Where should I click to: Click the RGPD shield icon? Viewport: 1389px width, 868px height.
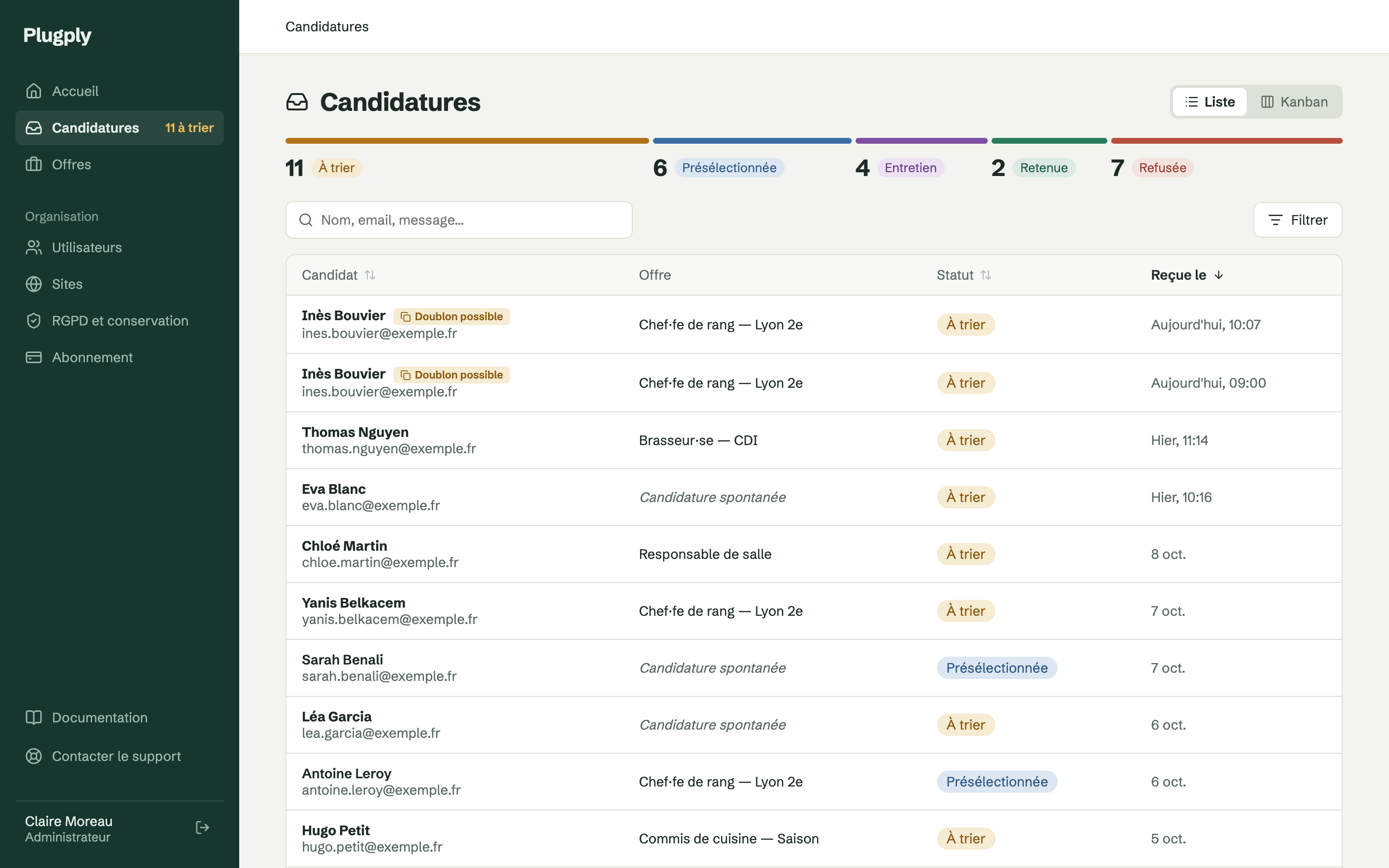point(34,321)
